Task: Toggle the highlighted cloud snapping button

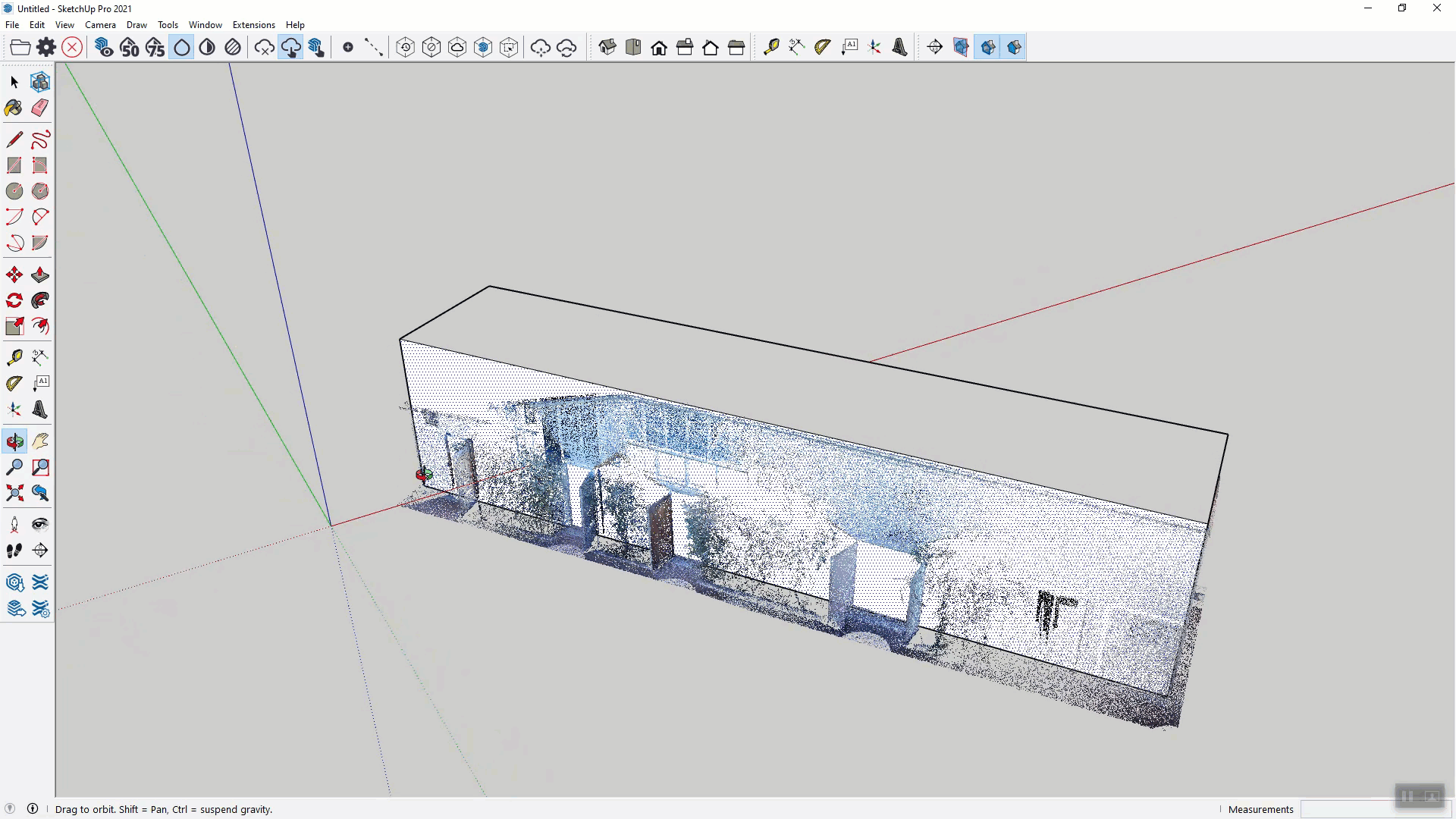Action: (290, 47)
